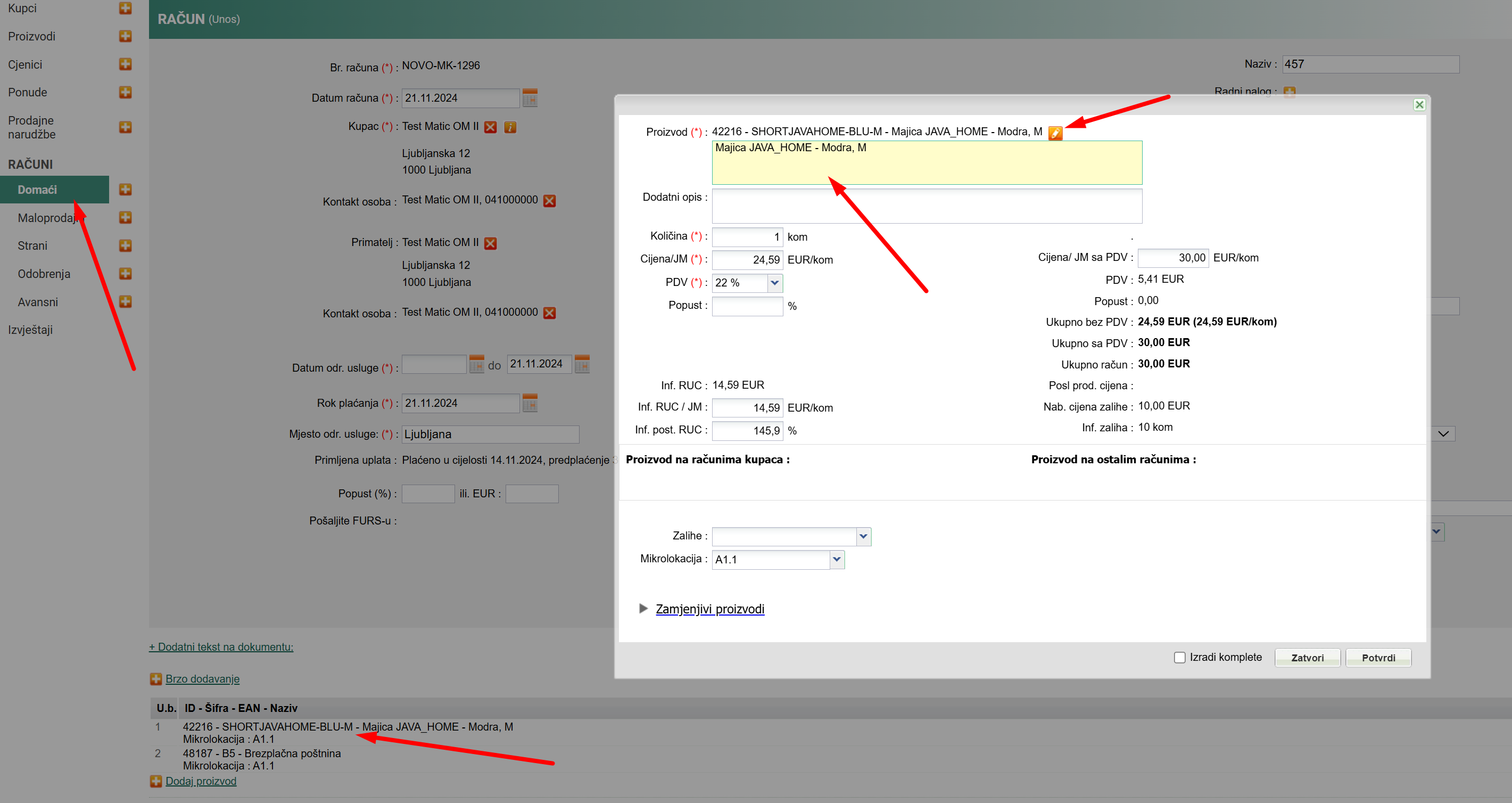Screen dimensions: 1512x803
Task: Click the Dodaj proizvod link
Action: (201, 781)
